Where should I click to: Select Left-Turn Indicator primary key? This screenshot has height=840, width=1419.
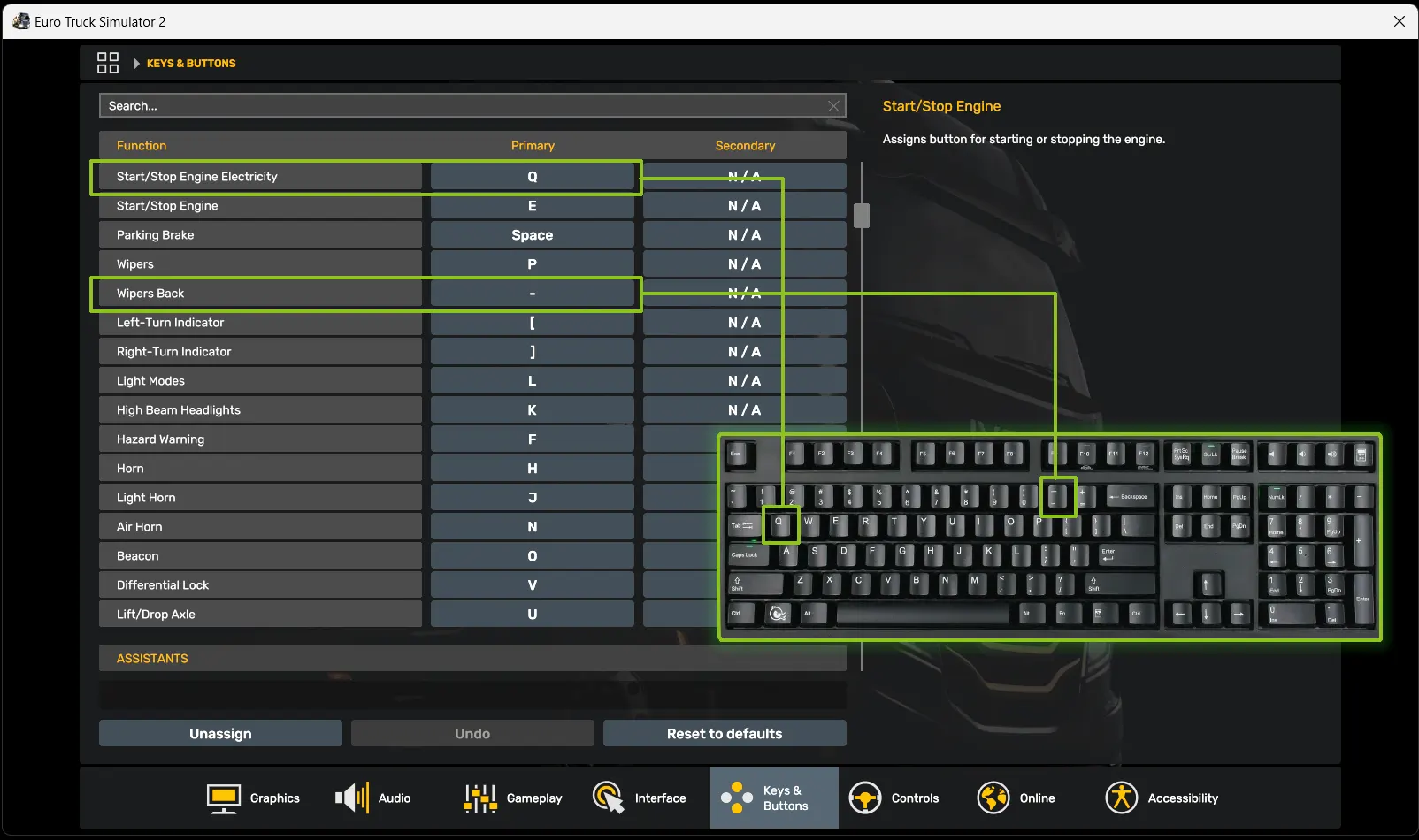(533, 323)
